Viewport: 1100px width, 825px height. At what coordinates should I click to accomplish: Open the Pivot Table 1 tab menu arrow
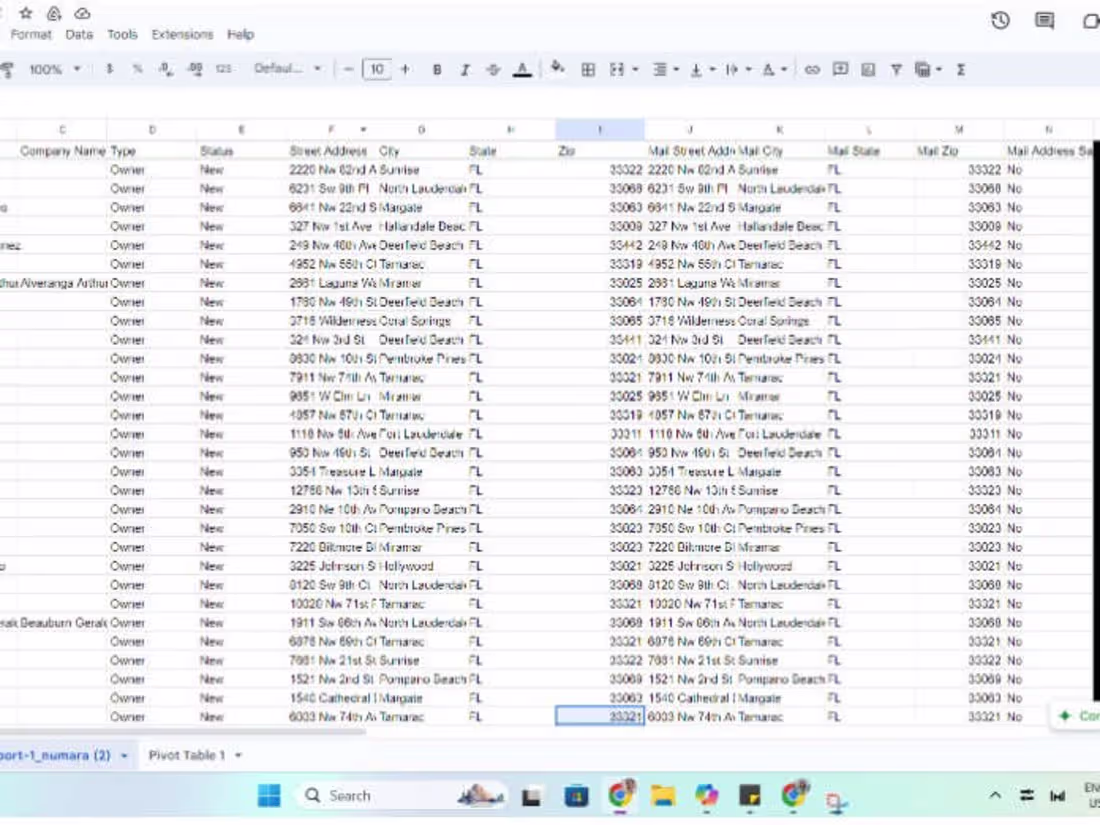[239, 756]
